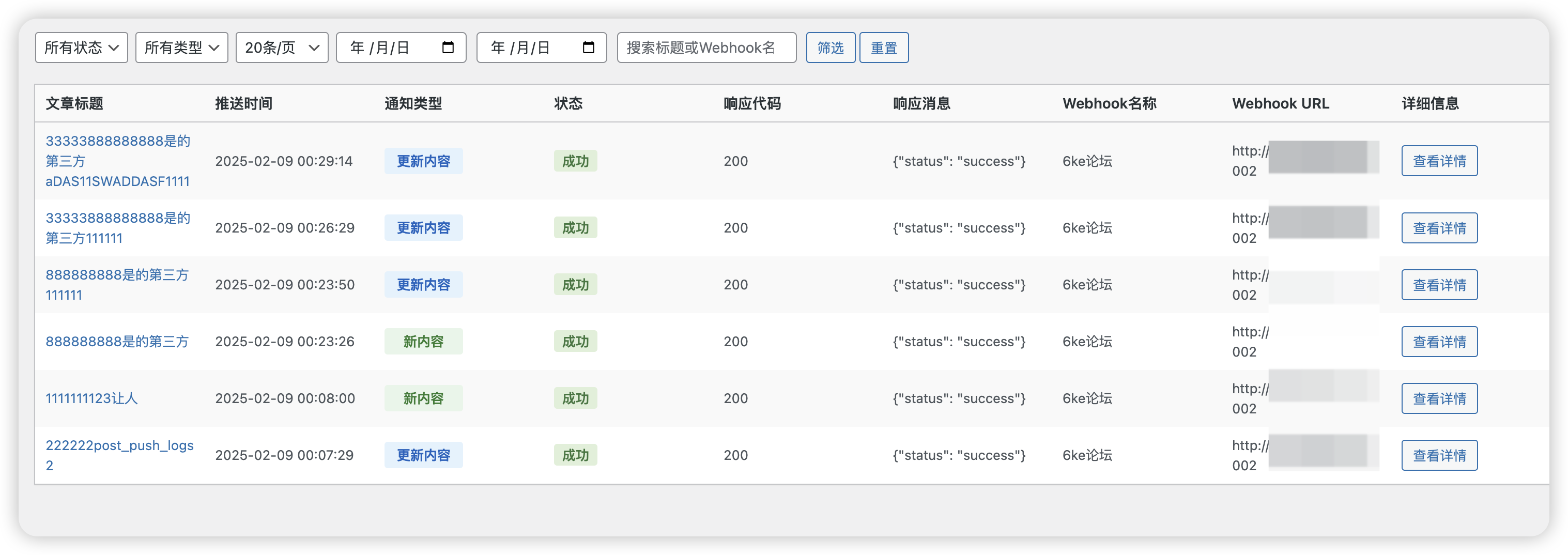The image size is (1568, 555).
Task: Click 查看详情 on the last row
Action: [x=1439, y=455]
